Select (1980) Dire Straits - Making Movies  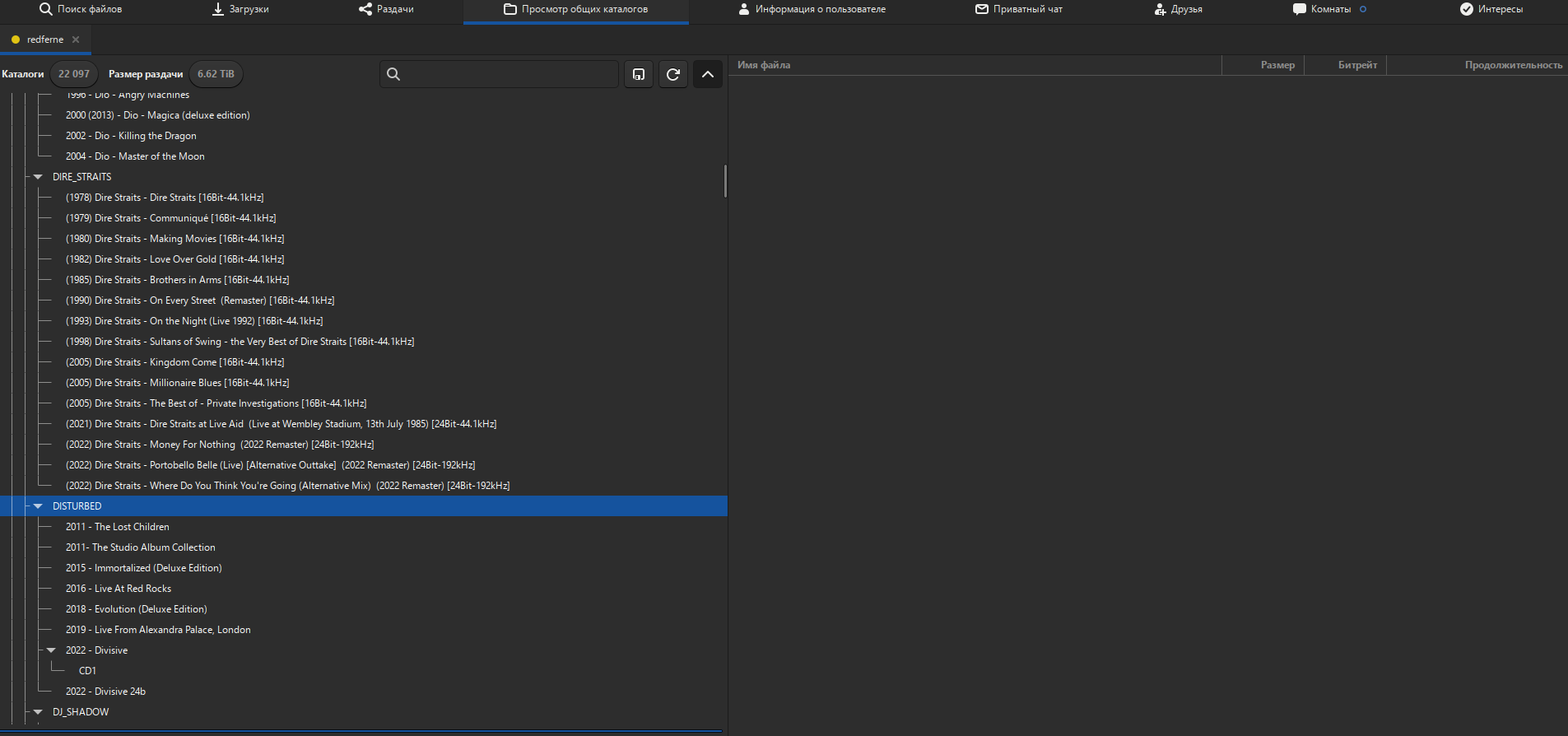pyautogui.click(x=175, y=239)
